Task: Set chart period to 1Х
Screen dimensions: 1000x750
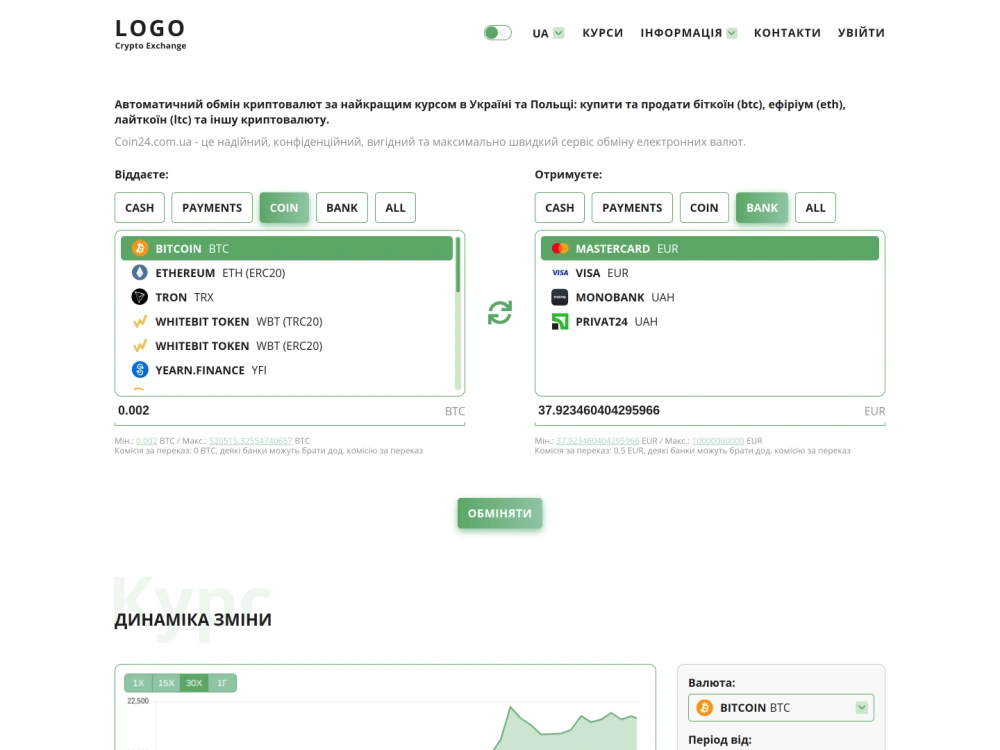Action: click(138, 683)
